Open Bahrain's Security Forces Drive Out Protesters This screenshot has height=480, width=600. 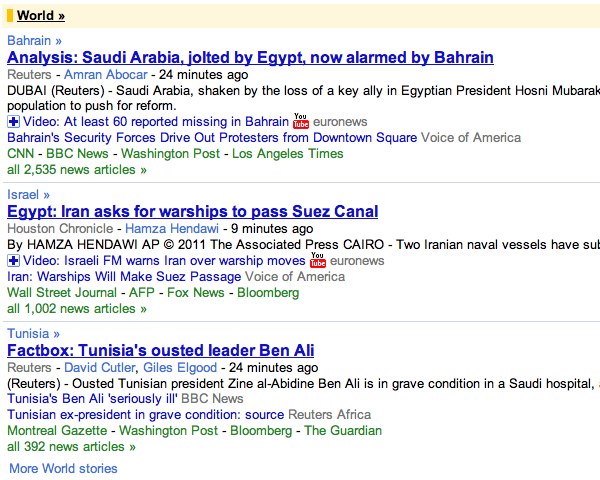coord(212,137)
